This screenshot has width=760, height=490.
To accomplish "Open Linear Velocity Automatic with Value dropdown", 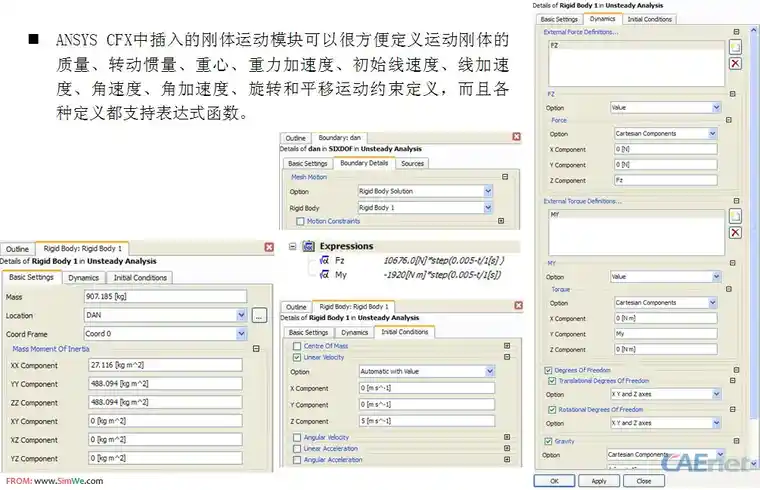I will (490, 372).
